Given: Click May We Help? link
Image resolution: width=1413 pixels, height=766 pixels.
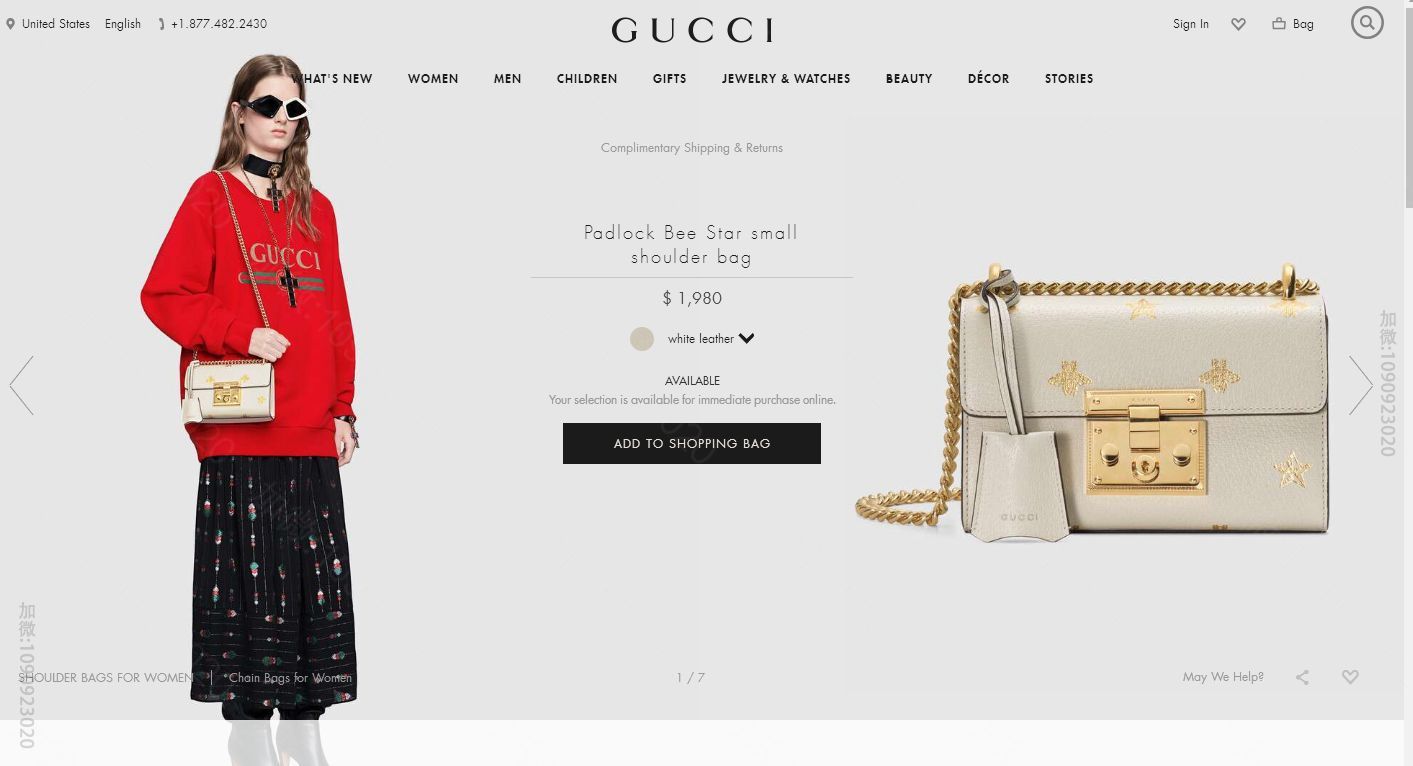Looking at the screenshot, I should point(1223,677).
